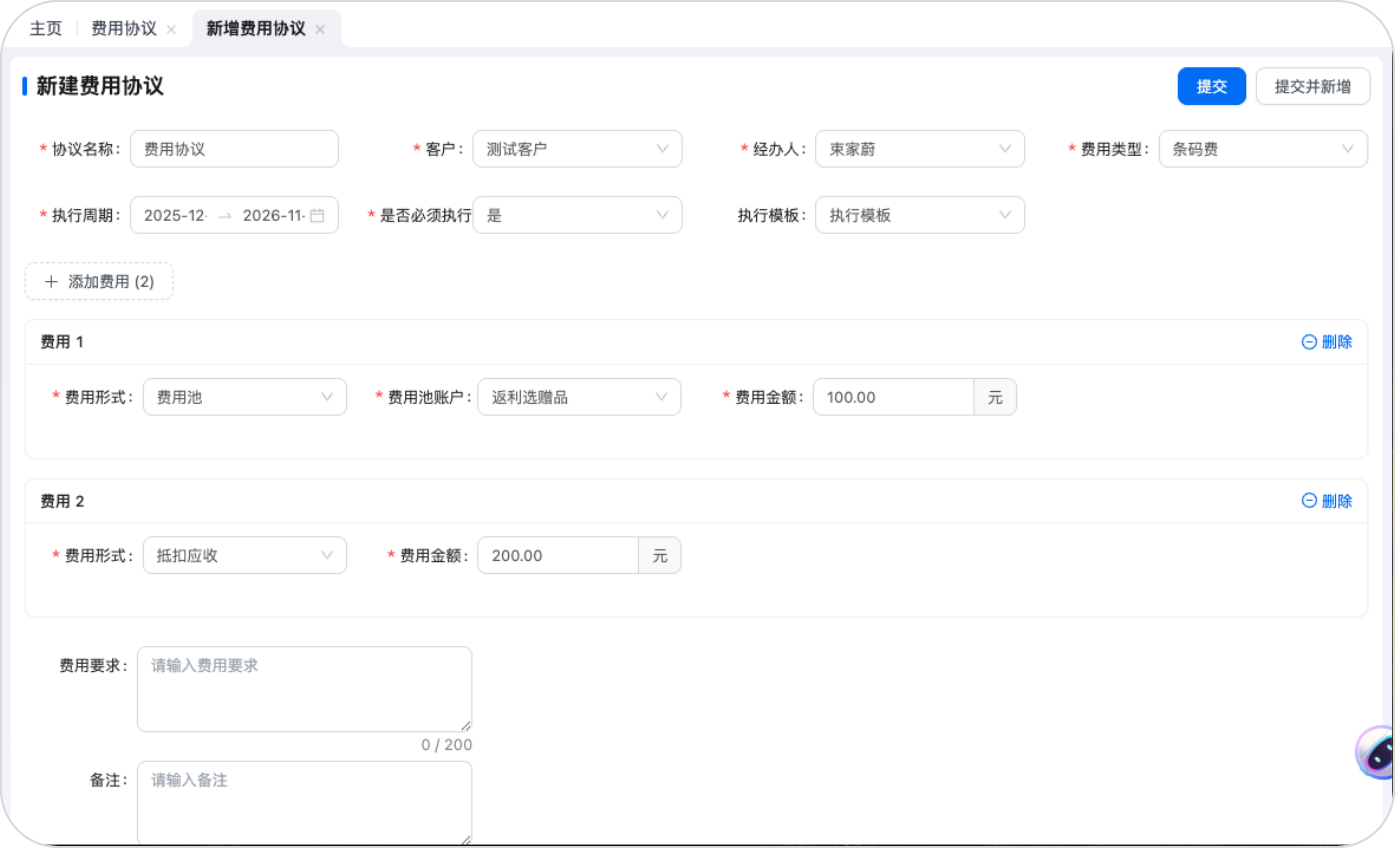Screen dimensions: 1395x848
Task: Click the 删除 link for 费用 1
Action: 1327,342
